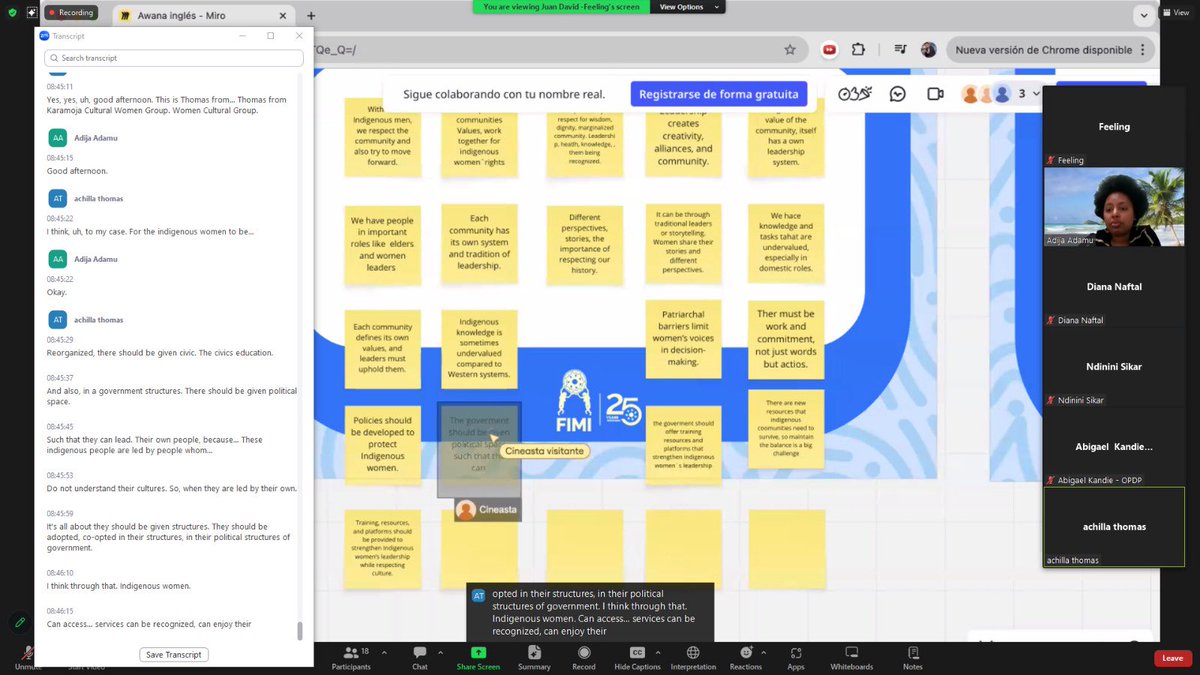
Task: Click Save Transcript button
Action: click(174, 655)
